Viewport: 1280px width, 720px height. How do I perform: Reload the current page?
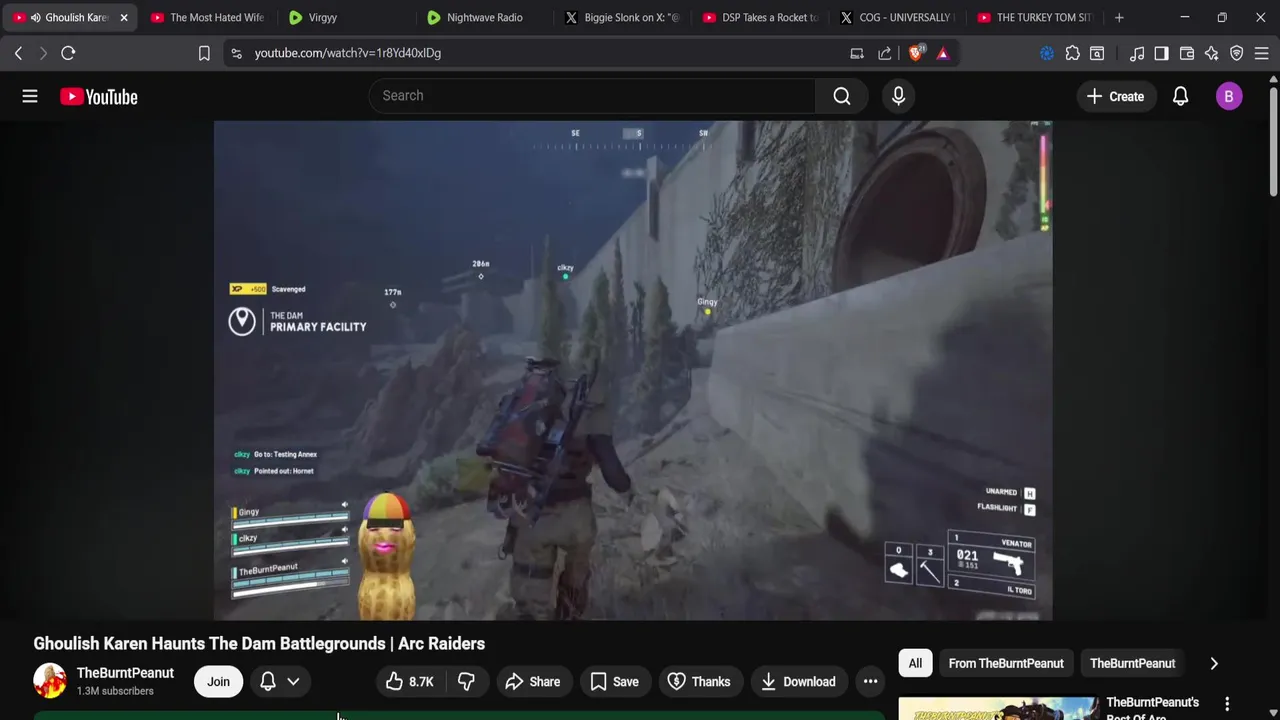click(x=68, y=53)
